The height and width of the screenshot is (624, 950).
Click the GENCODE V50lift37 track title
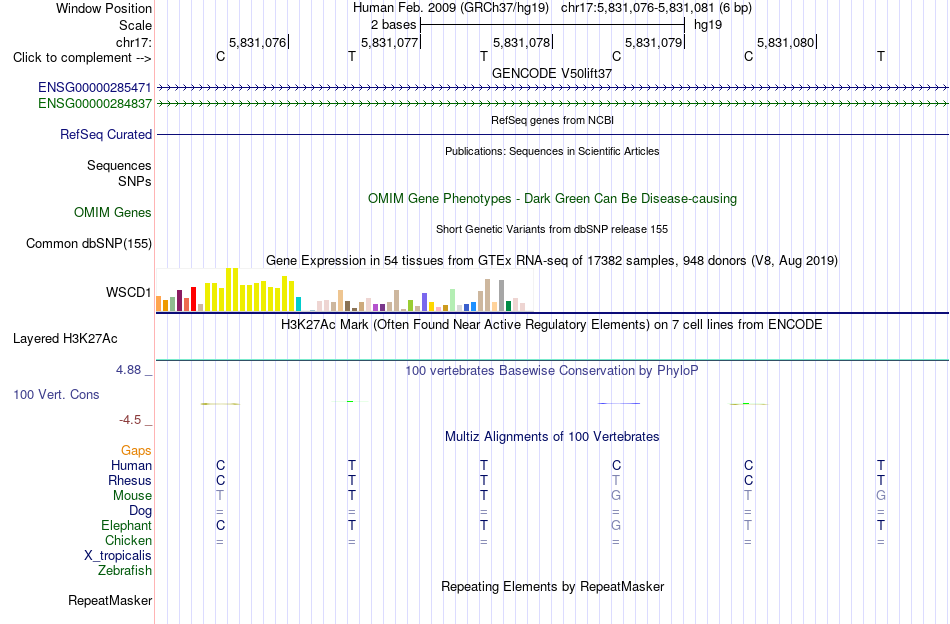(x=552, y=73)
